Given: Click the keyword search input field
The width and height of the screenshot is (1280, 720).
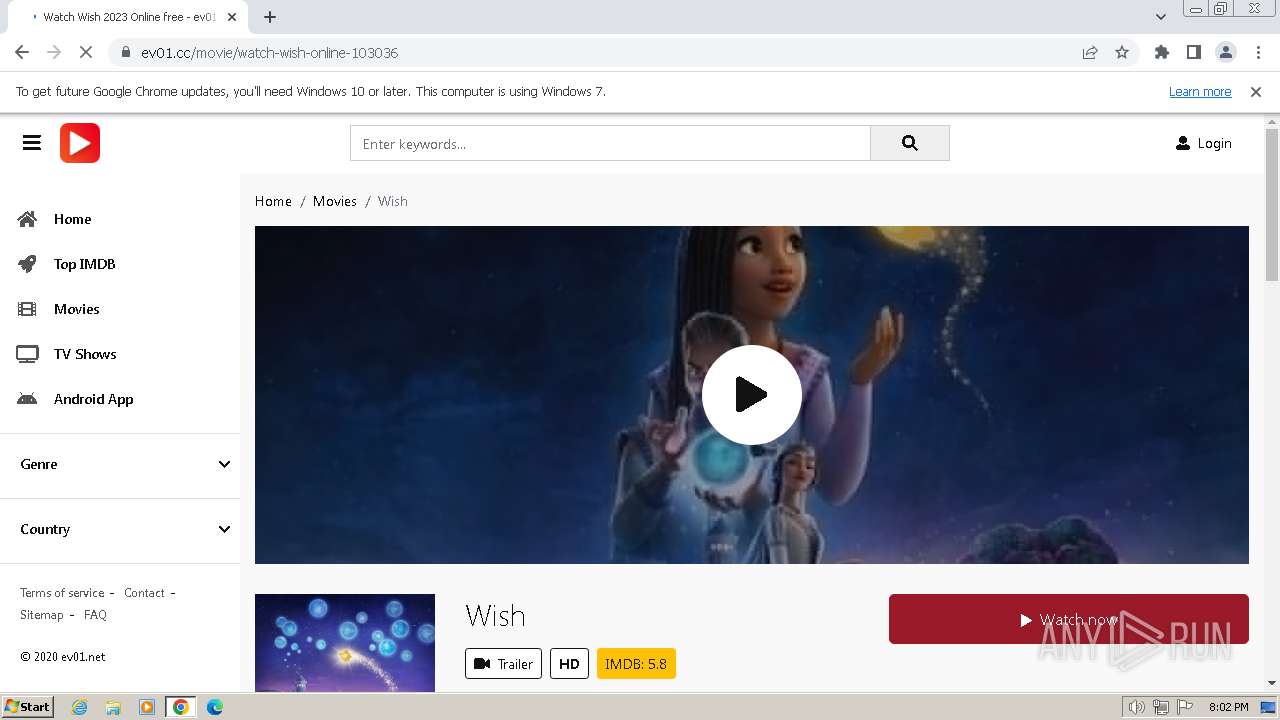Looking at the screenshot, I should (610, 143).
